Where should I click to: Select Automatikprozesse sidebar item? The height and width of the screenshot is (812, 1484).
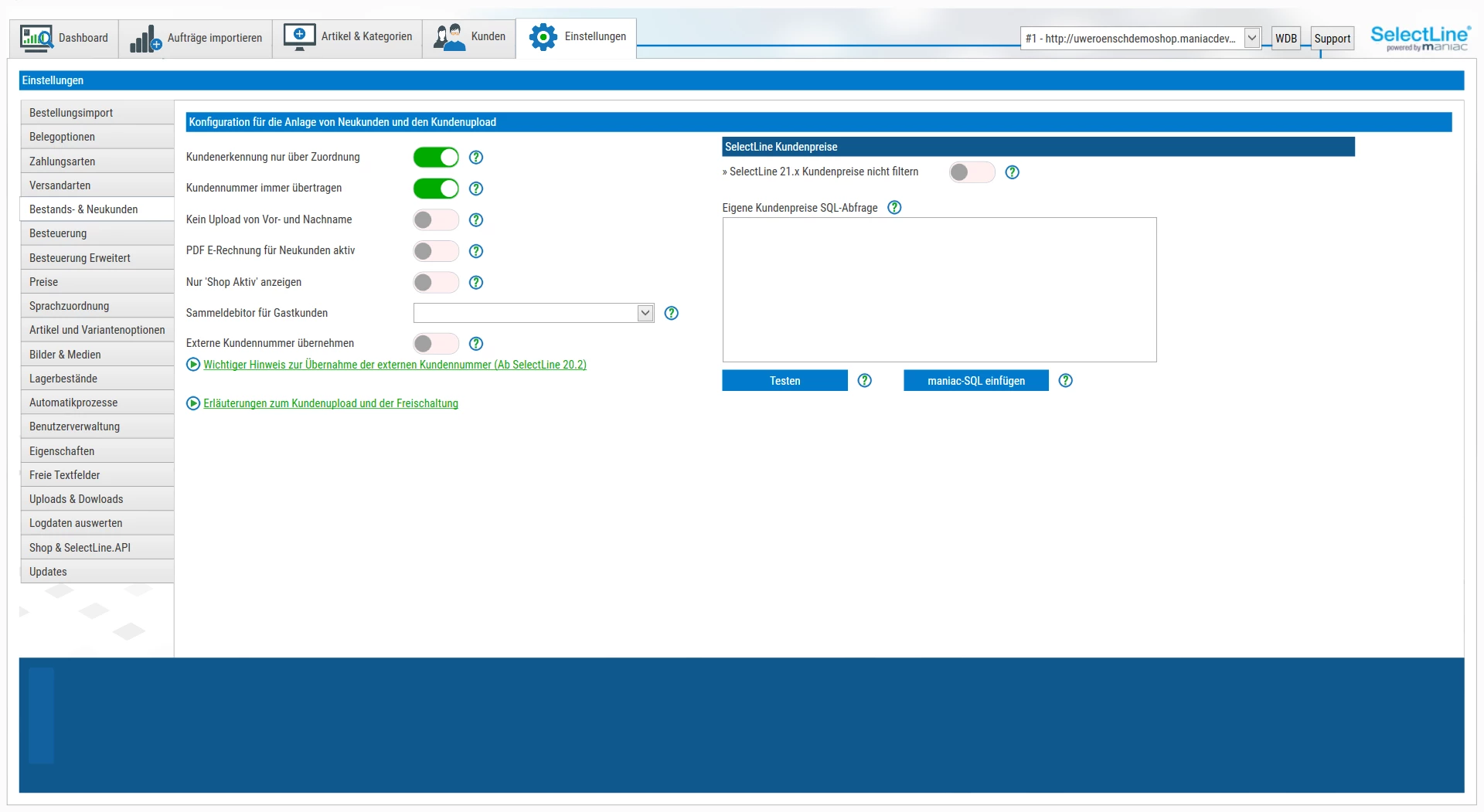click(x=97, y=403)
